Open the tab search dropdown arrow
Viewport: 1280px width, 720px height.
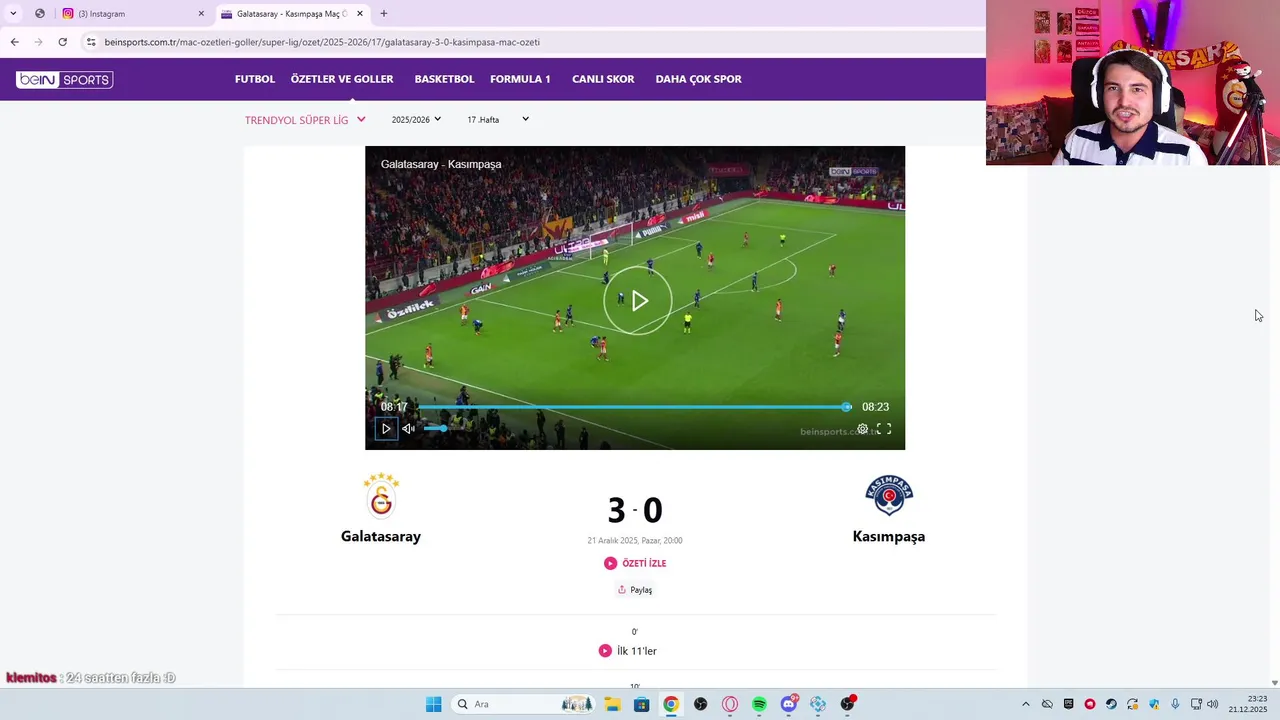point(13,14)
